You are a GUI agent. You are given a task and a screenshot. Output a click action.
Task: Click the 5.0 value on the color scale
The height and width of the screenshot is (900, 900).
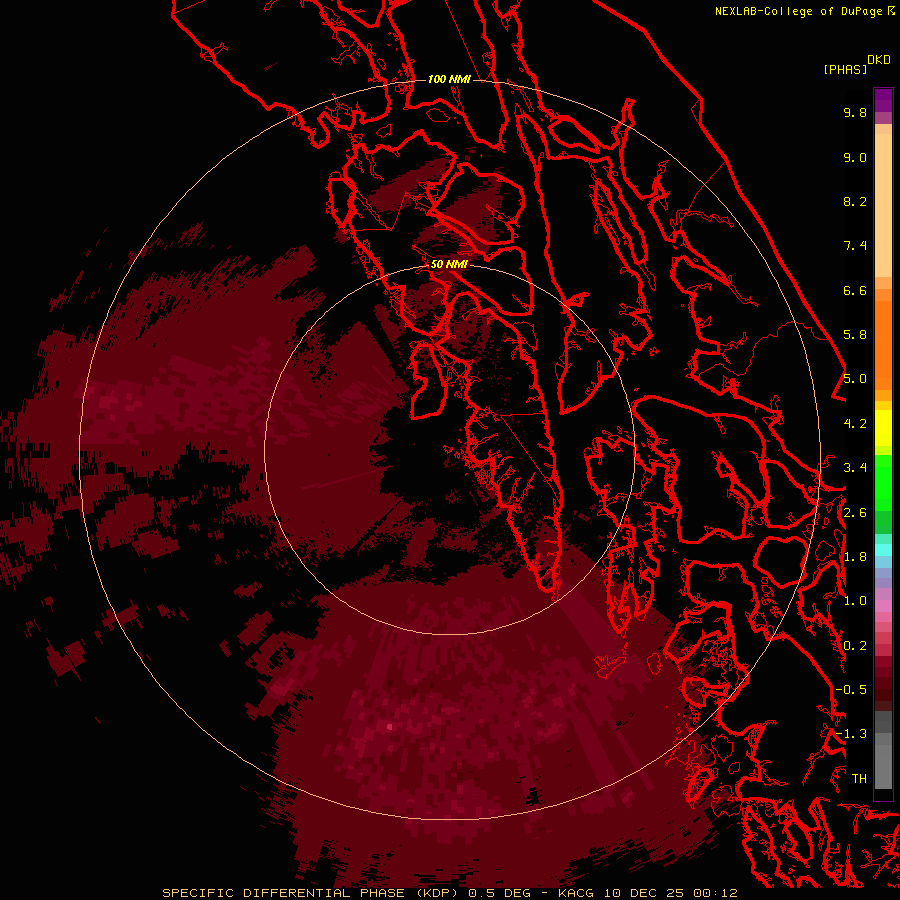click(855, 379)
